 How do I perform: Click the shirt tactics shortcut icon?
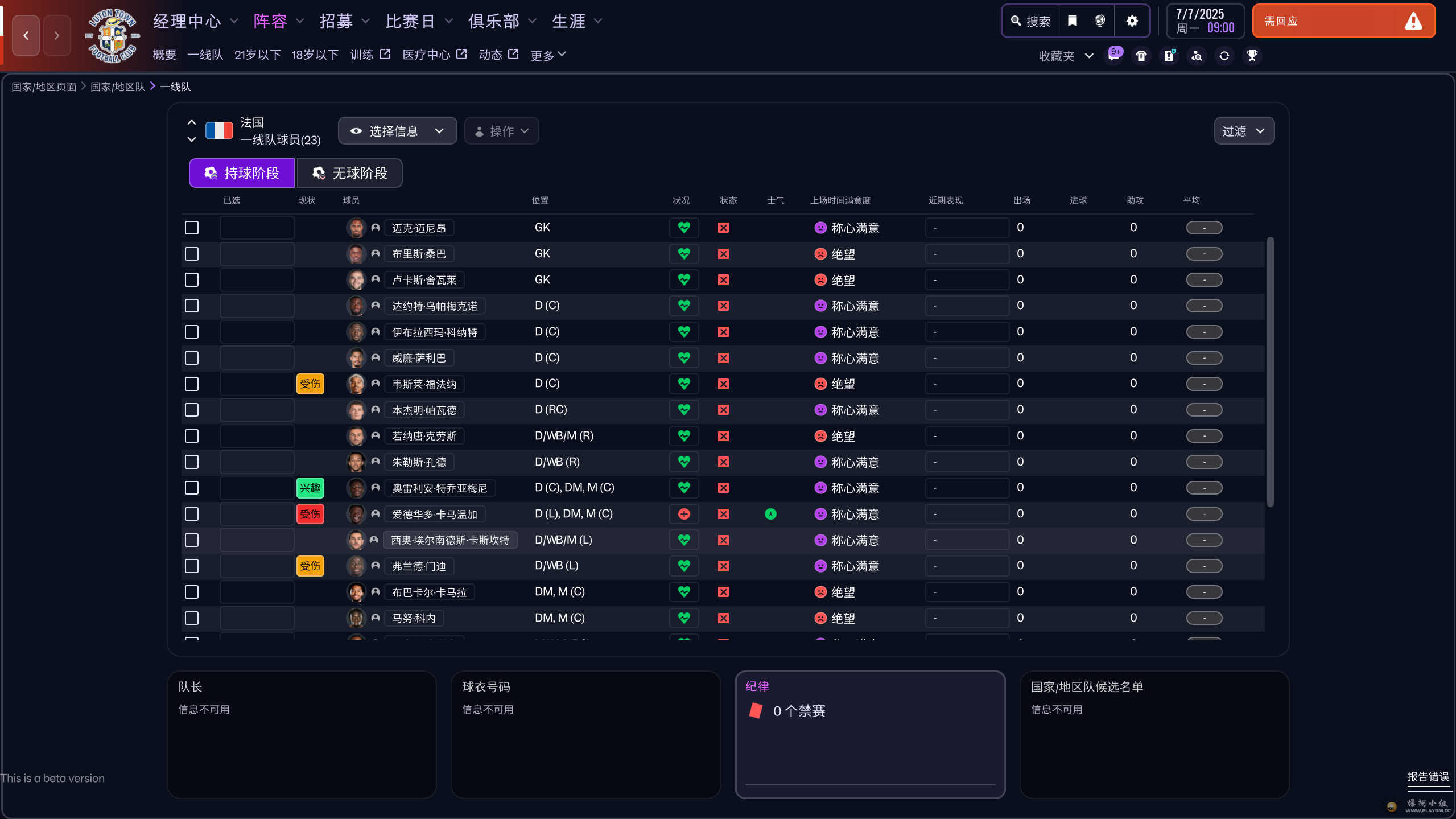[1141, 56]
